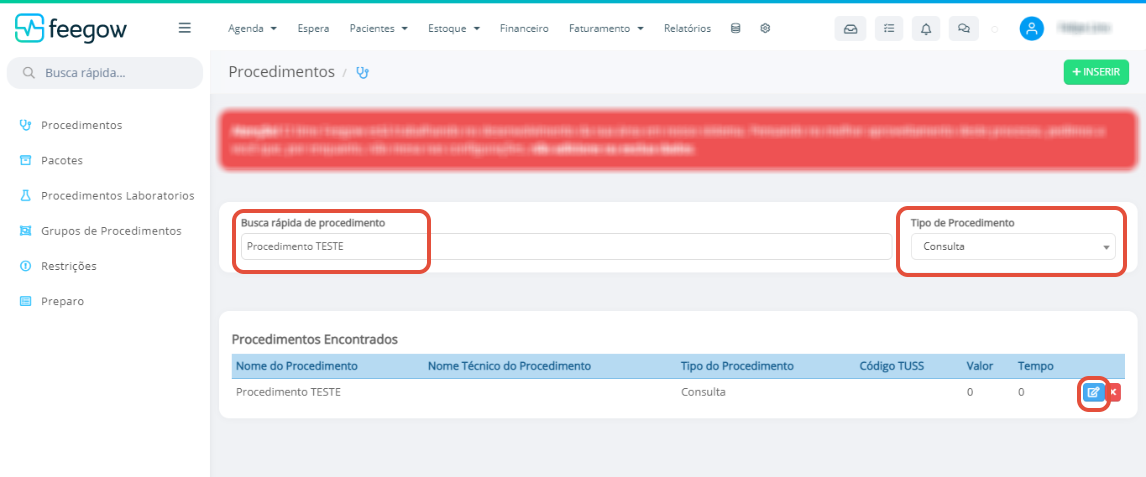Image resolution: width=1146 pixels, height=477 pixels.
Task: Click the green INSERIR button
Action: [x=1096, y=72]
